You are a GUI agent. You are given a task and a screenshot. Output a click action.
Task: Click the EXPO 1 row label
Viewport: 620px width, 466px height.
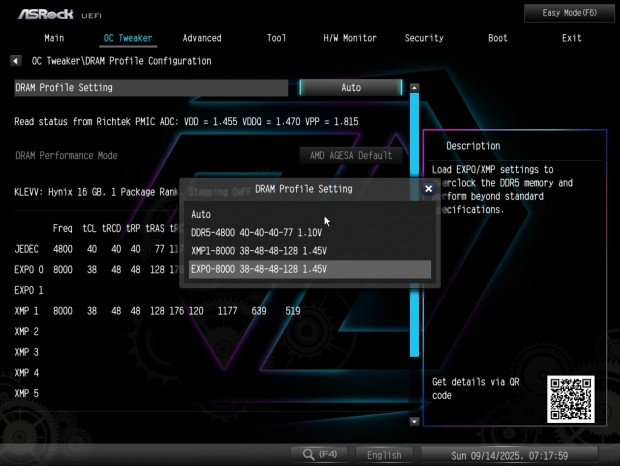(x=29, y=290)
